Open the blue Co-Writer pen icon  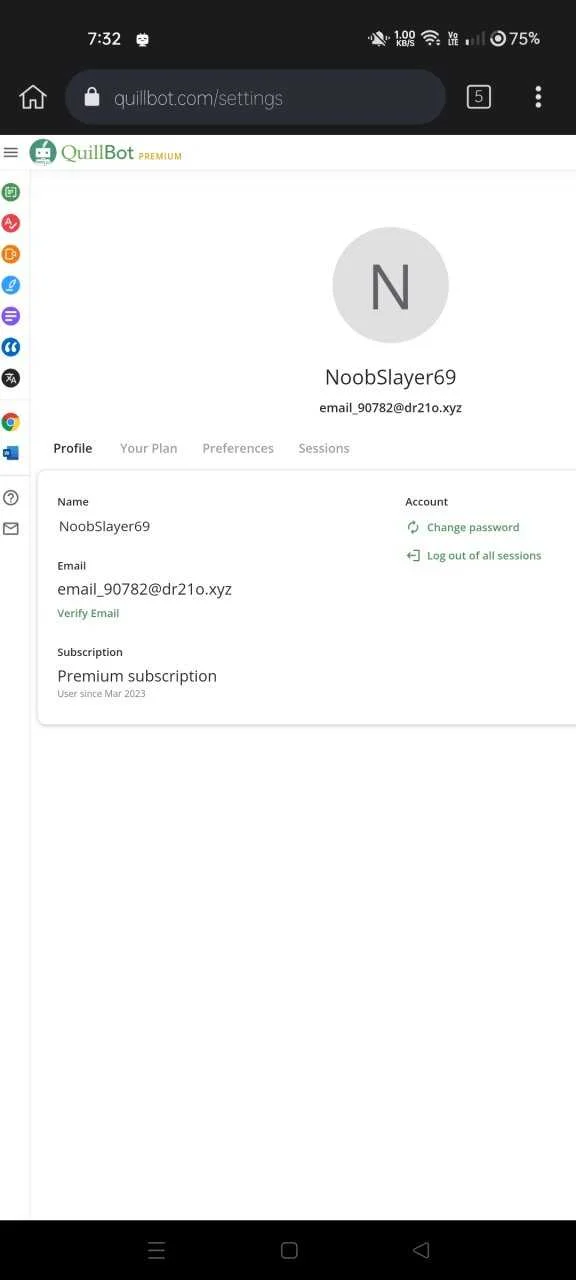click(x=11, y=285)
